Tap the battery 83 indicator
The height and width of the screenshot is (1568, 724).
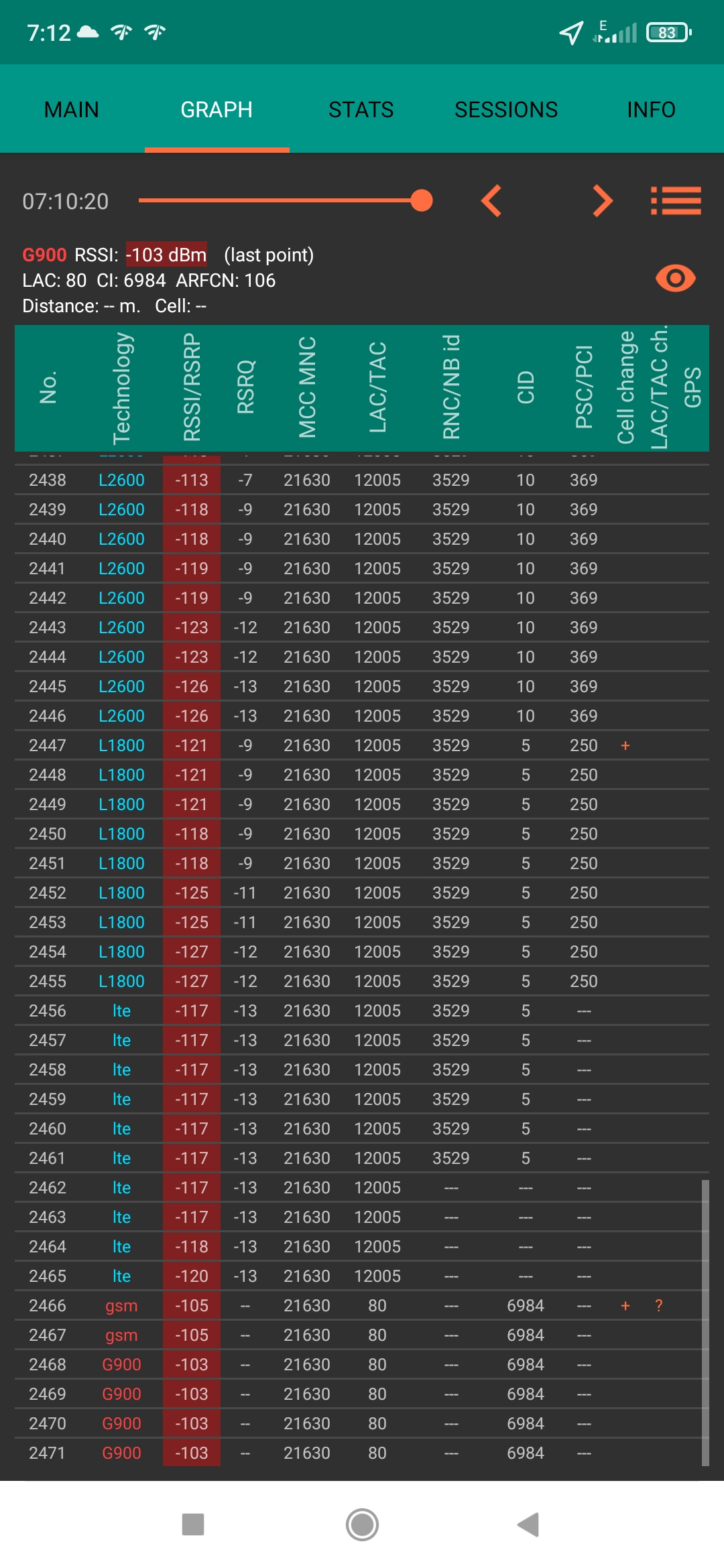tap(668, 32)
